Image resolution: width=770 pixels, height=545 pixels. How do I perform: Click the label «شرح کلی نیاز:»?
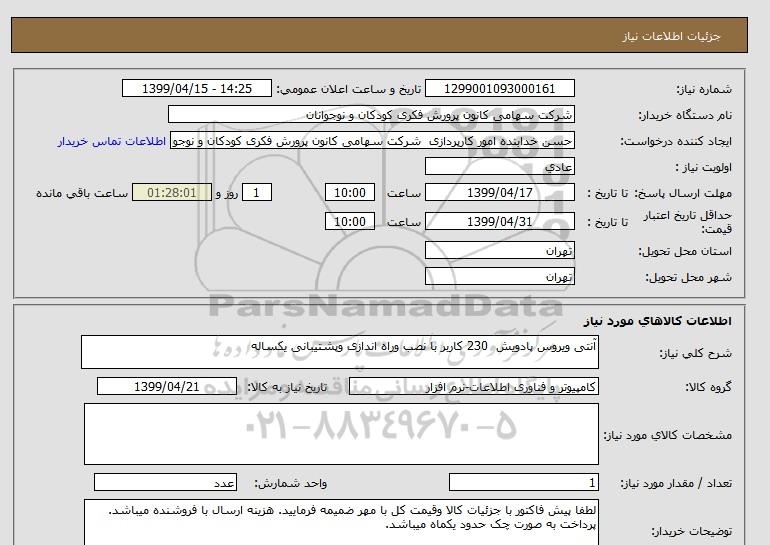click(x=695, y=353)
